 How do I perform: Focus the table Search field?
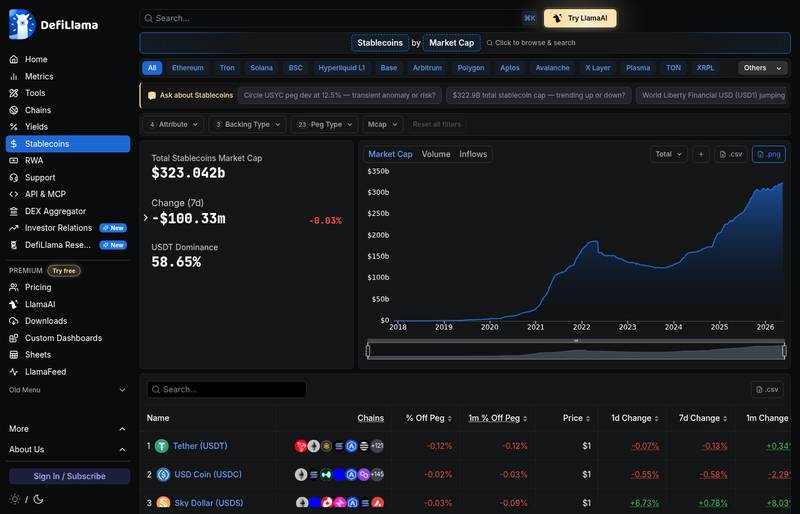[227, 389]
